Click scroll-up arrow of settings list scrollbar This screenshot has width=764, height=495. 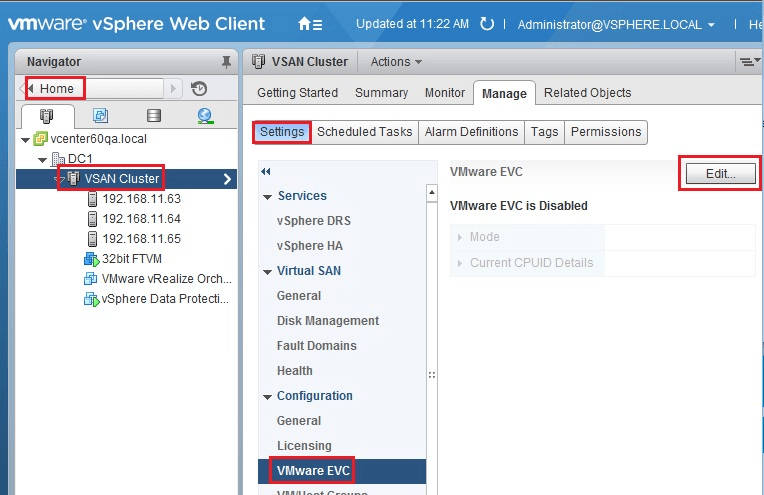click(432, 193)
